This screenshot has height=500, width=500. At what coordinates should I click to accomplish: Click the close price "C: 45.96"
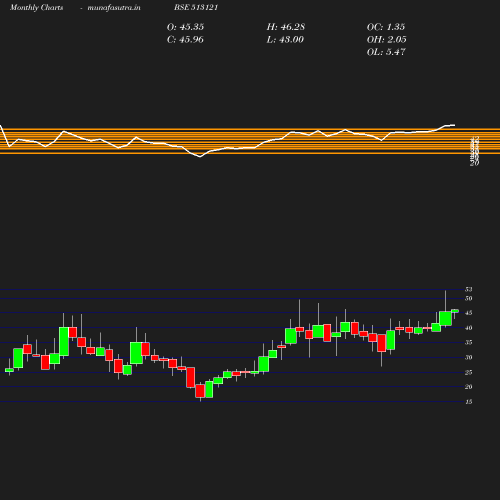pyautogui.click(x=185, y=40)
